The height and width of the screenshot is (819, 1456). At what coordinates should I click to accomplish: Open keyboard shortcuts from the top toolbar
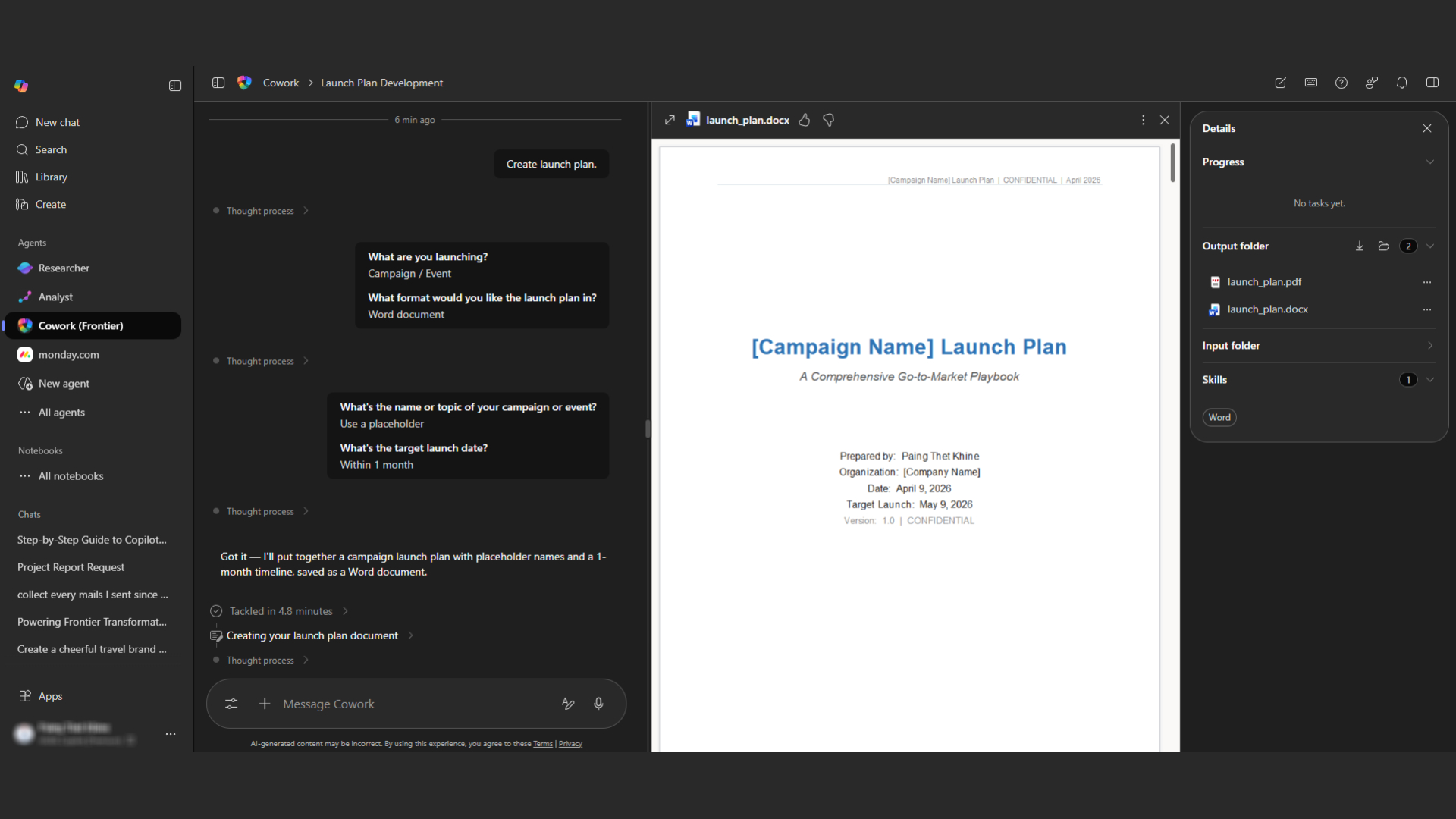(x=1310, y=83)
